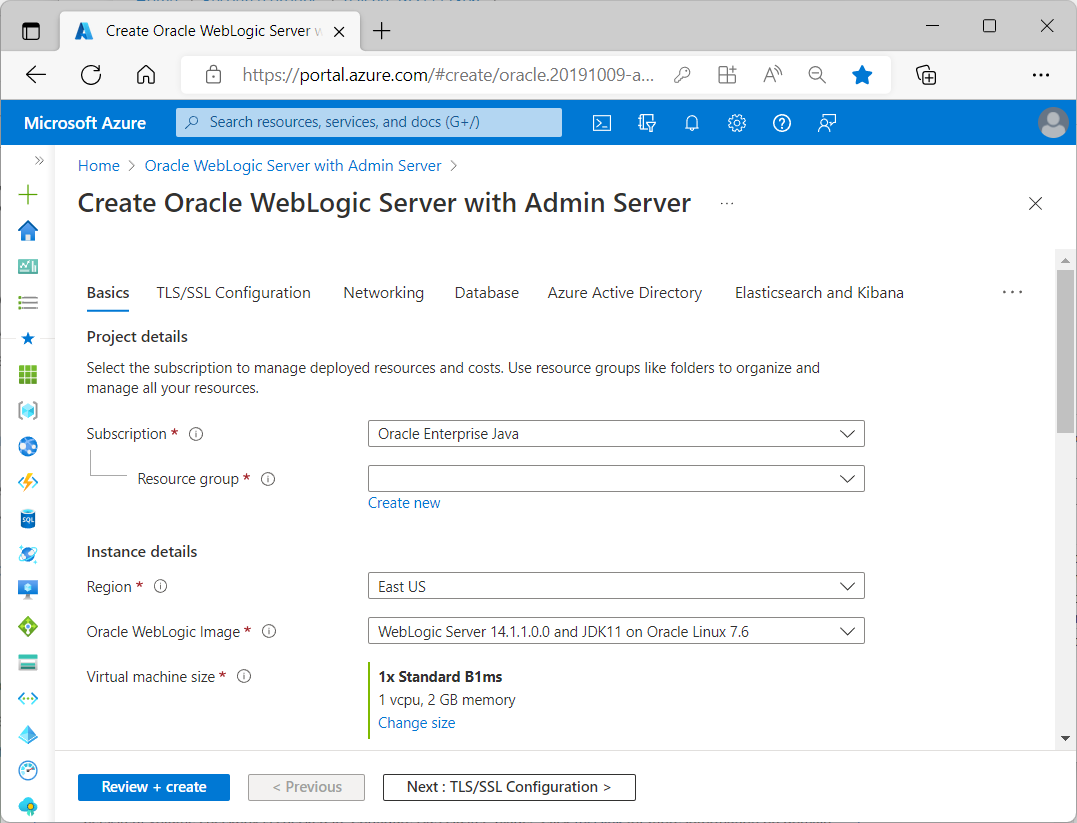
Task: Switch to Azure Active Directory tab
Action: (x=624, y=293)
